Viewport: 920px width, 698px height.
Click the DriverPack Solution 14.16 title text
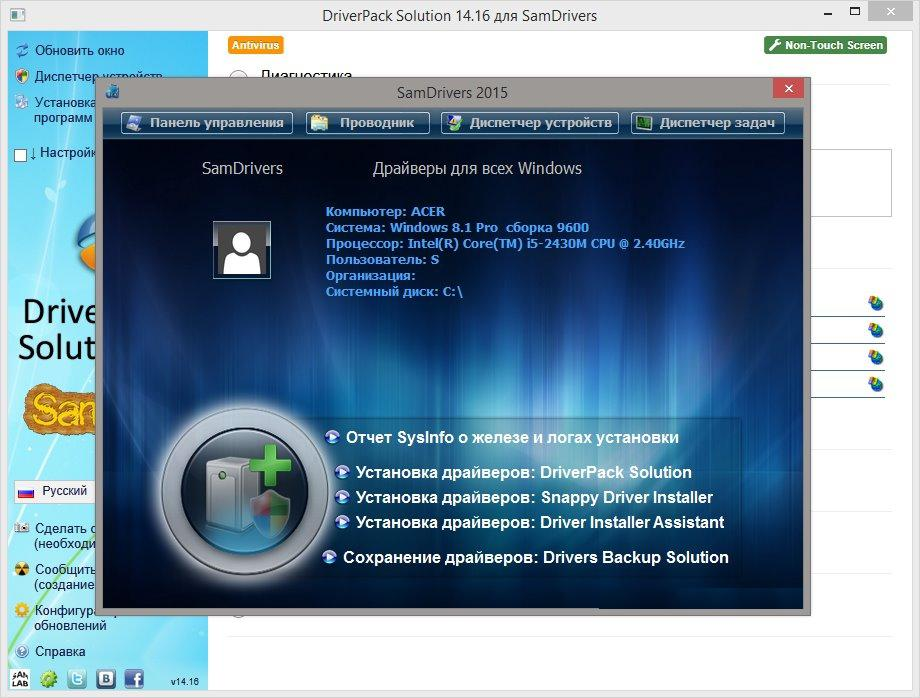[459, 15]
